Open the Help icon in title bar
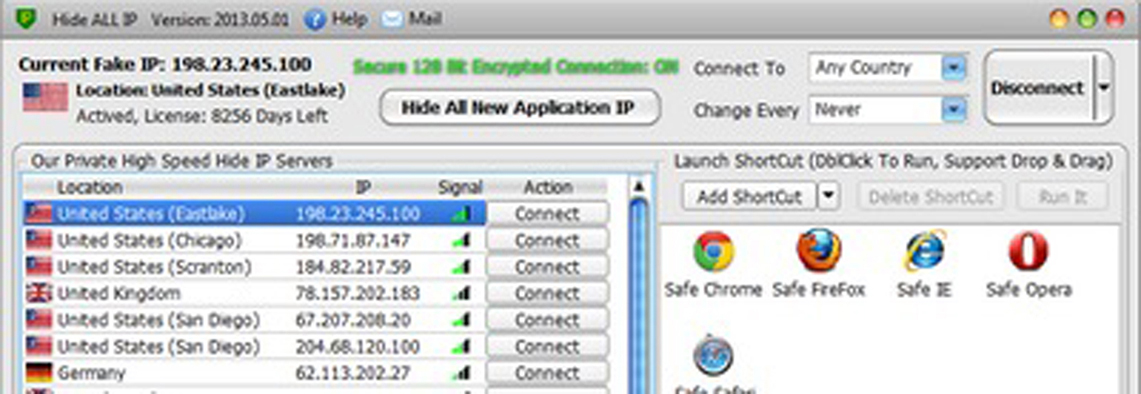Viewport: 1141px width, 394px height. coord(314,20)
